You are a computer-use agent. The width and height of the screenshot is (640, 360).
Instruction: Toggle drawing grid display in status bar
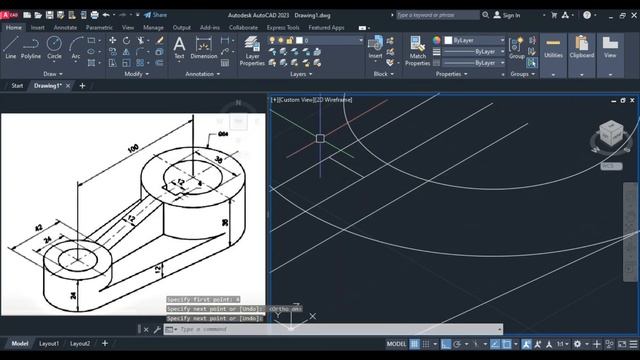coord(414,344)
